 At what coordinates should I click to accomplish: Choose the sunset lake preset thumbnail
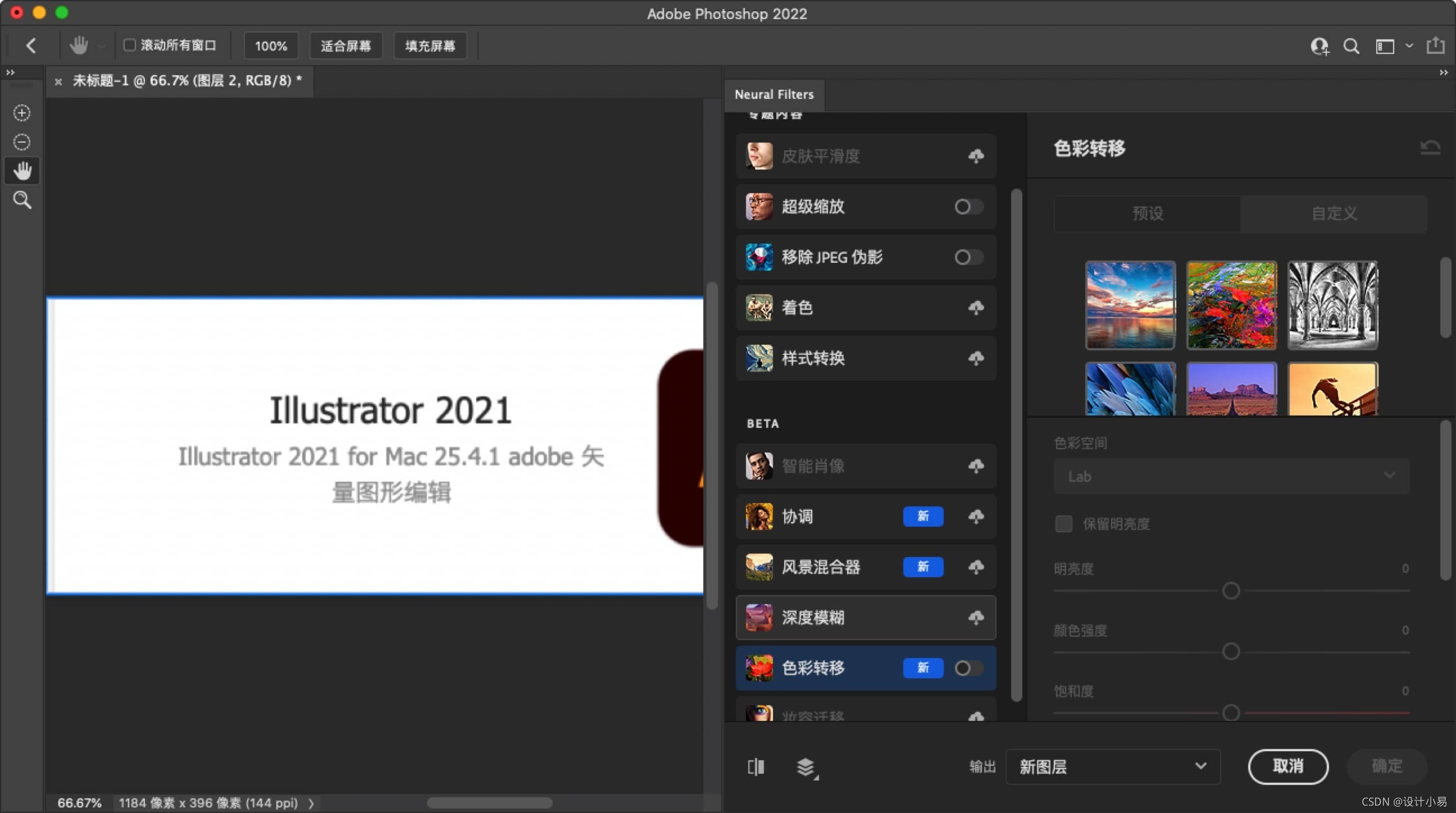coord(1130,305)
